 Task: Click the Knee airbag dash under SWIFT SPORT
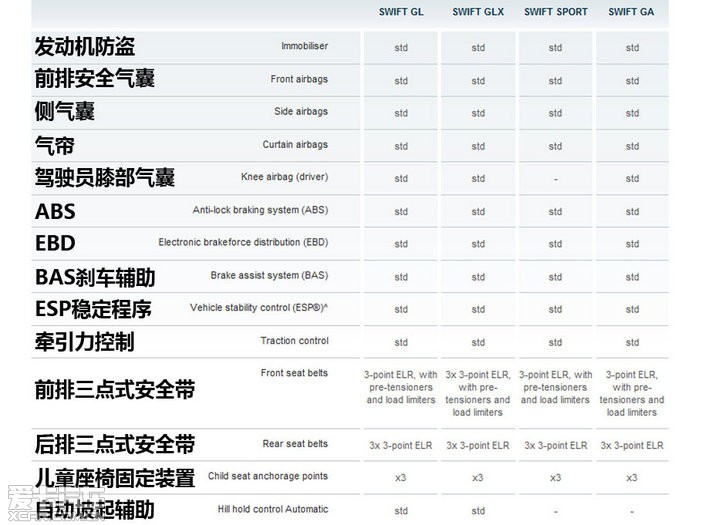(x=555, y=178)
